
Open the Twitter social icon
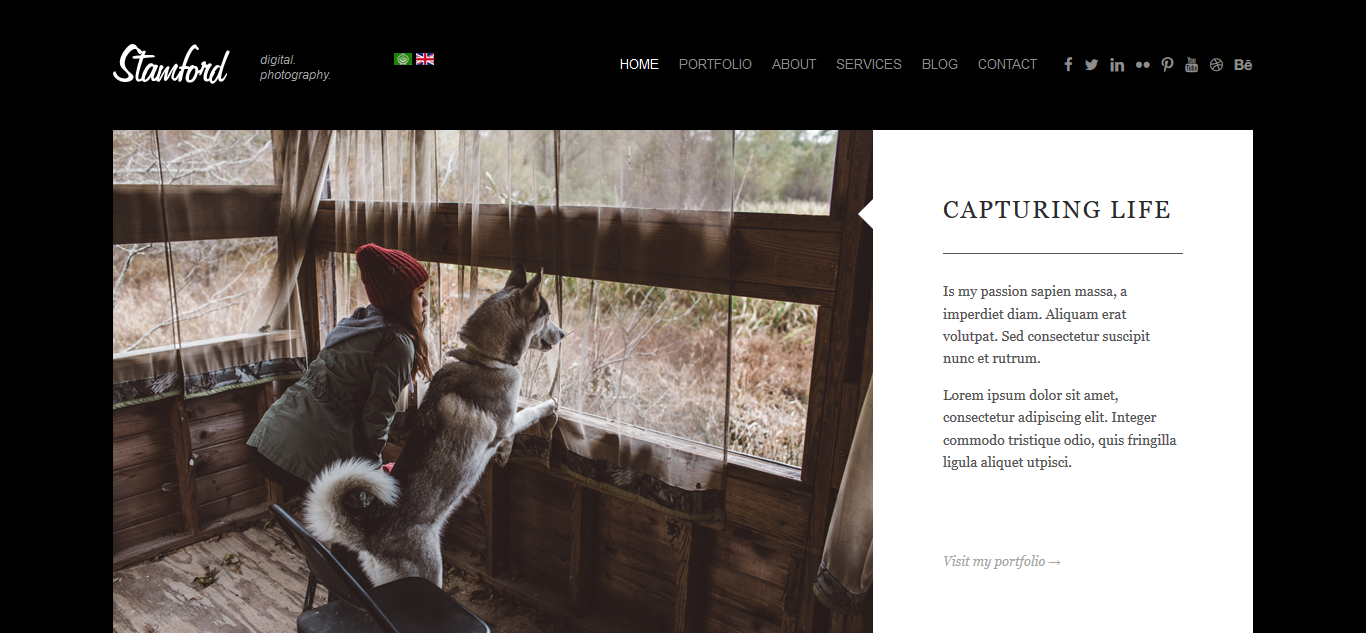click(x=1091, y=65)
